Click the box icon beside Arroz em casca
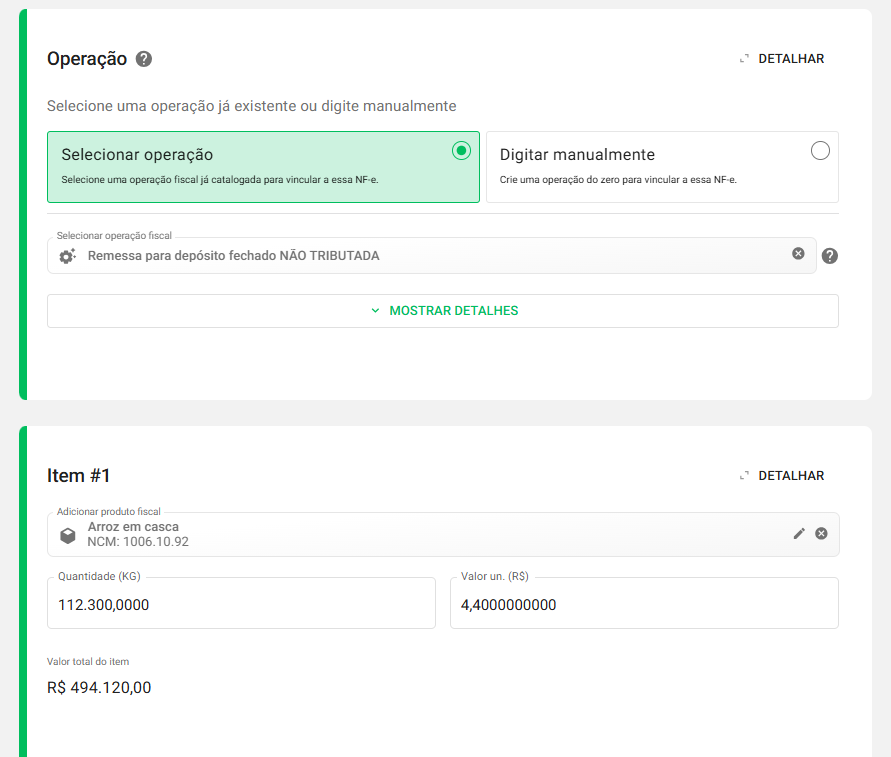891x757 pixels. (67, 535)
